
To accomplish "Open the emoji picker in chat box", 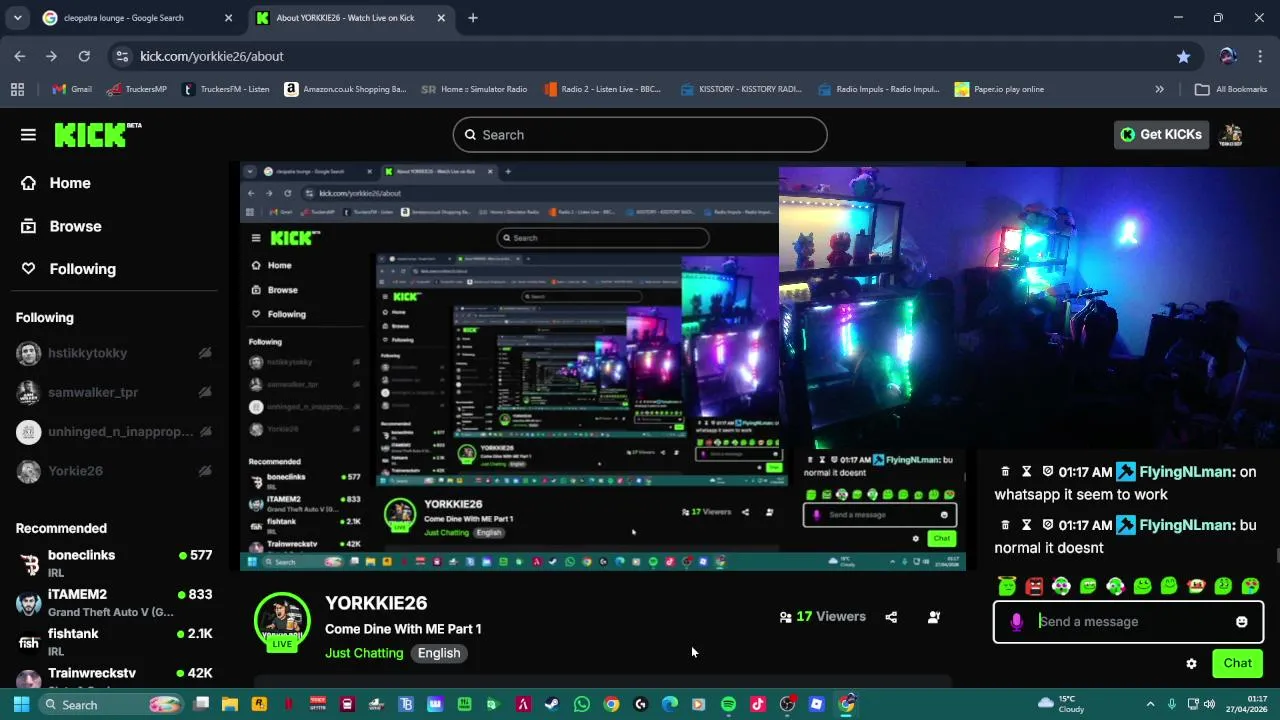I will 1241,621.
